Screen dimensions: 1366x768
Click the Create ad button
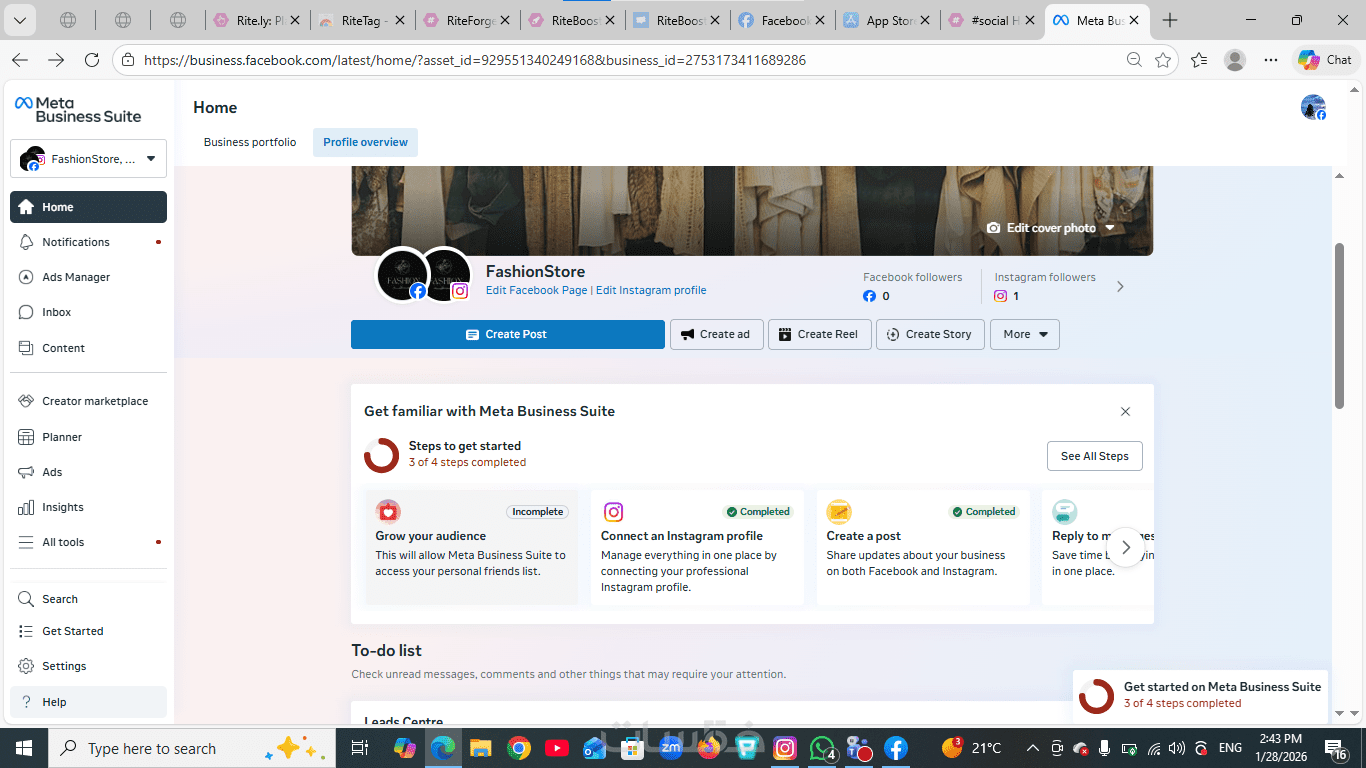[717, 334]
